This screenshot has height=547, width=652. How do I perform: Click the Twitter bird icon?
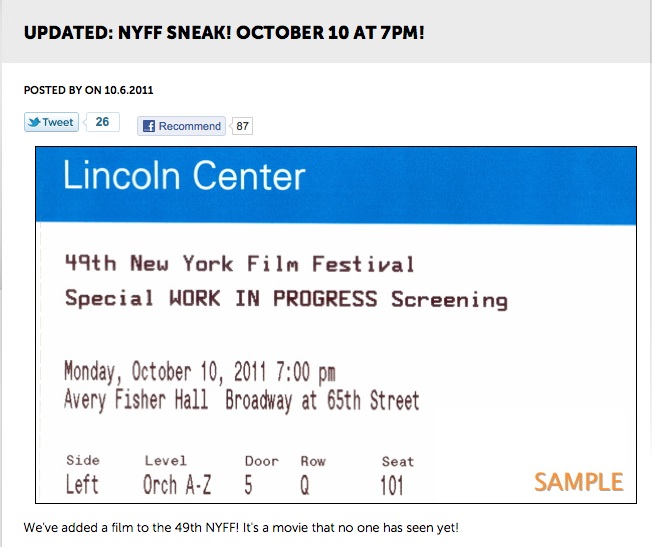coord(34,123)
